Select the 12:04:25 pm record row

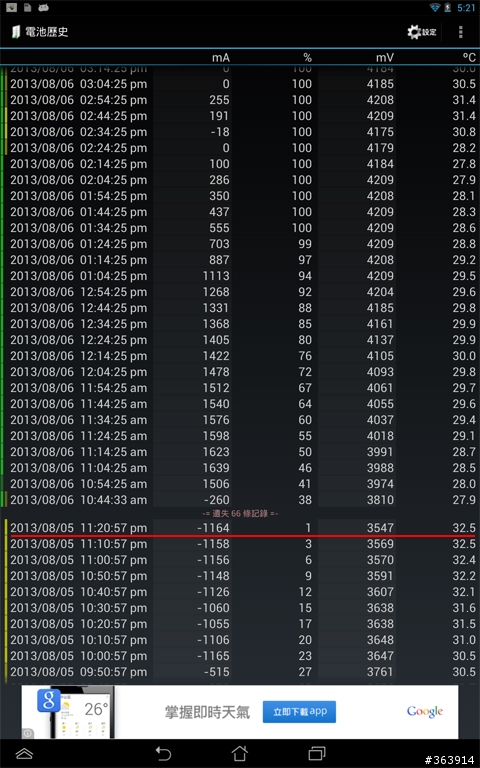(240, 372)
